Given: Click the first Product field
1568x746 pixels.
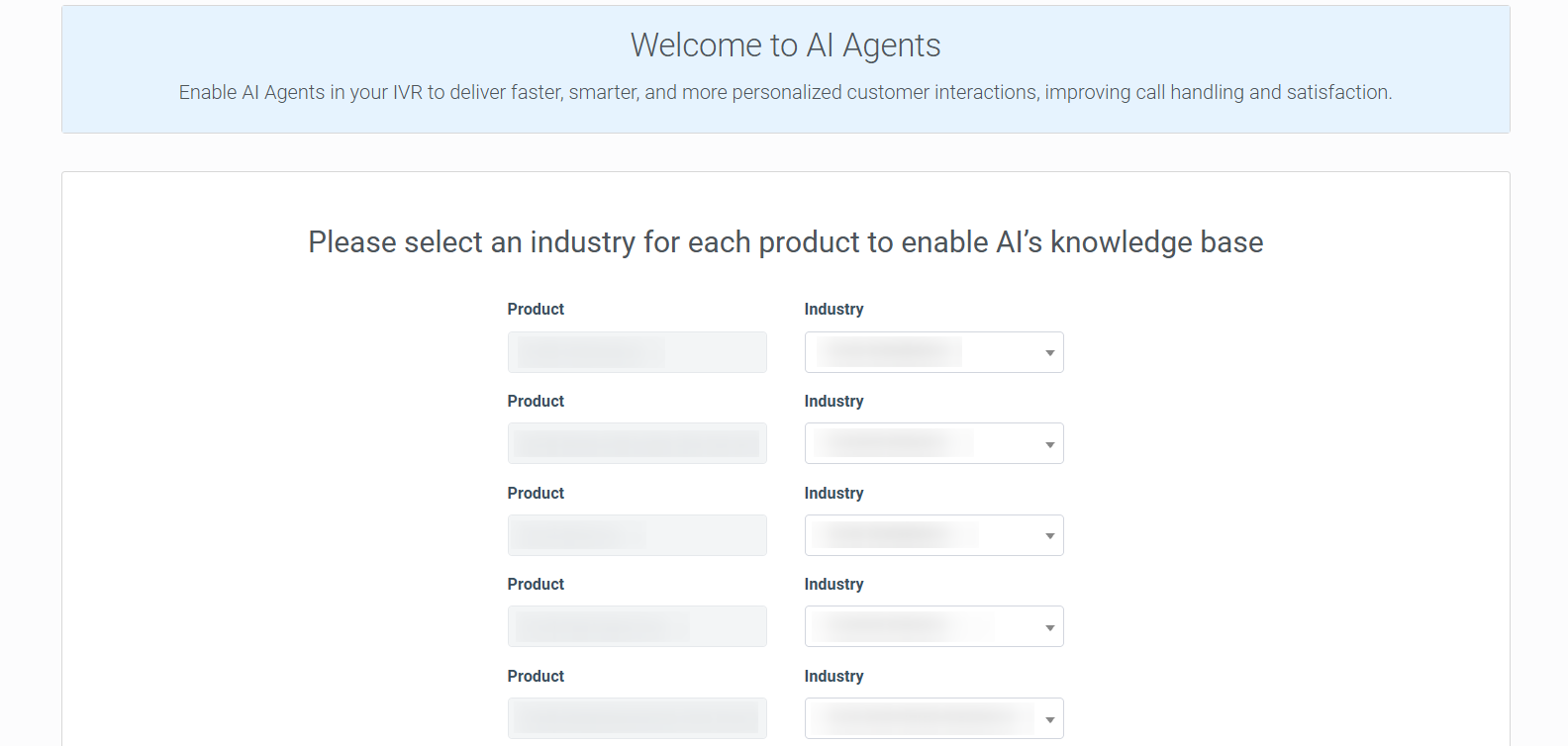Looking at the screenshot, I should coord(637,352).
